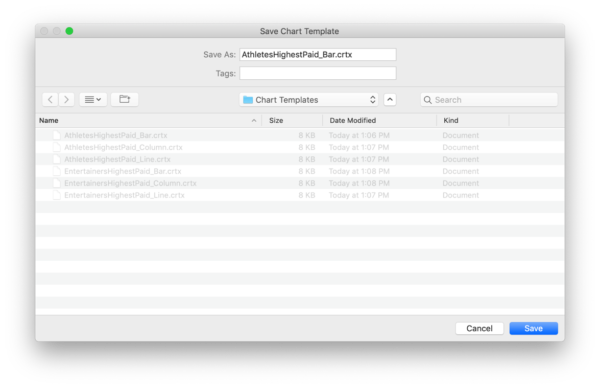Click the Search field
Image resolution: width=600 pixels, height=388 pixels.
point(489,100)
